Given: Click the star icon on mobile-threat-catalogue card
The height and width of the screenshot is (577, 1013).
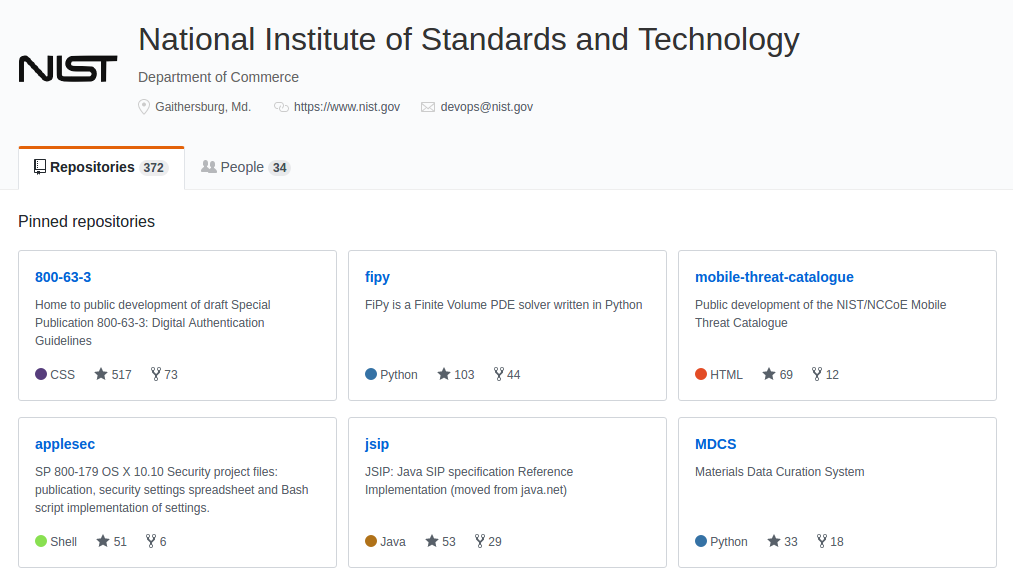Looking at the screenshot, I should coord(769,374).
